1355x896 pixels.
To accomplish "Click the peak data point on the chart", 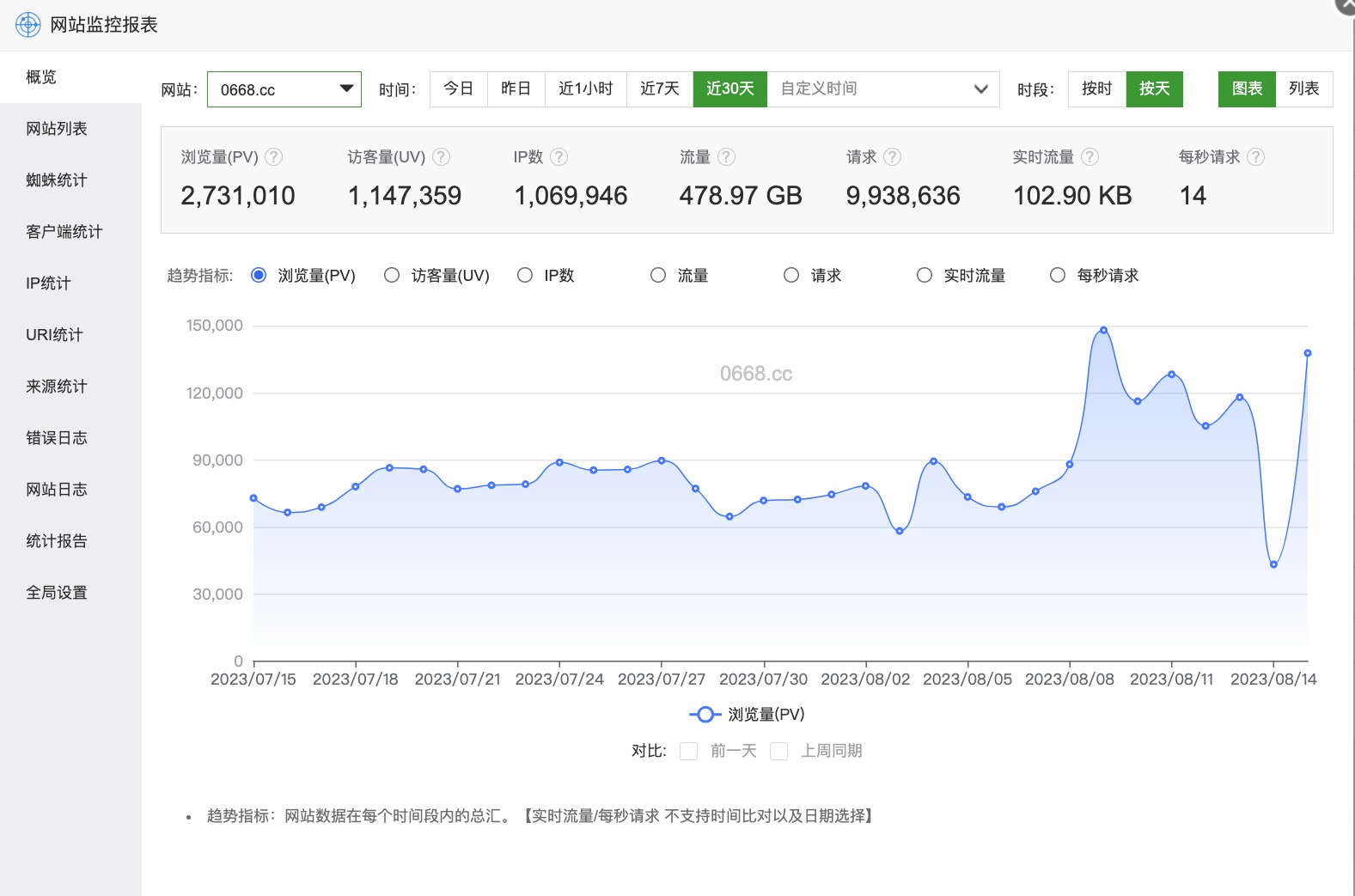I will 1103,330.
